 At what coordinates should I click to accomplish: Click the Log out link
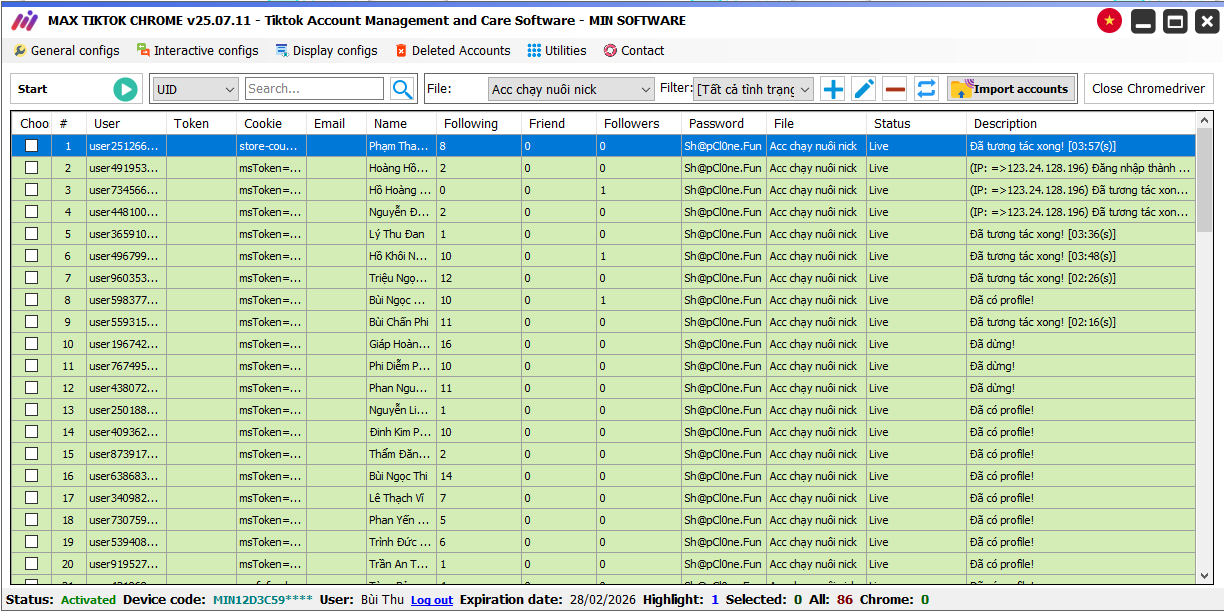pos(431,600)
